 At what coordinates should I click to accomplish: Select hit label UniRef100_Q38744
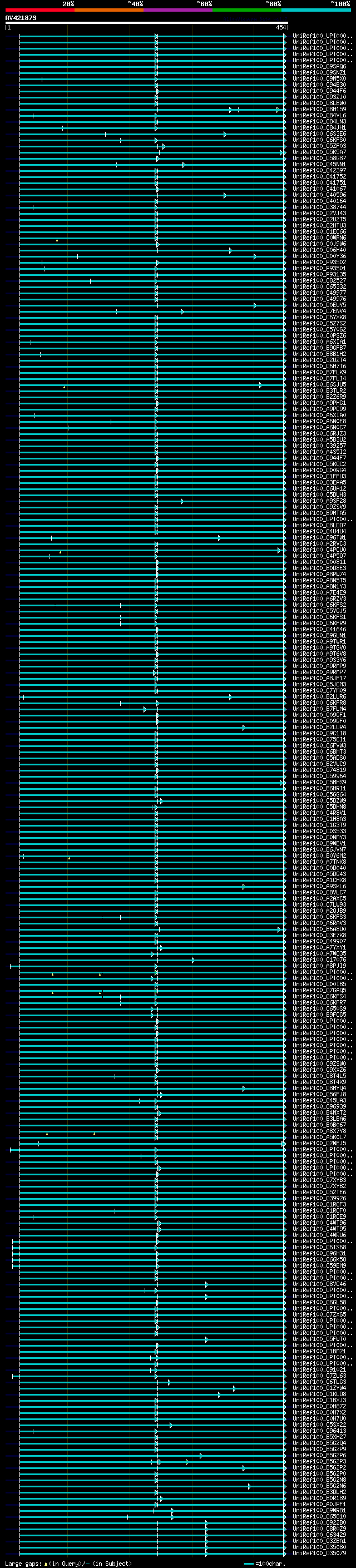pos(319,207)
